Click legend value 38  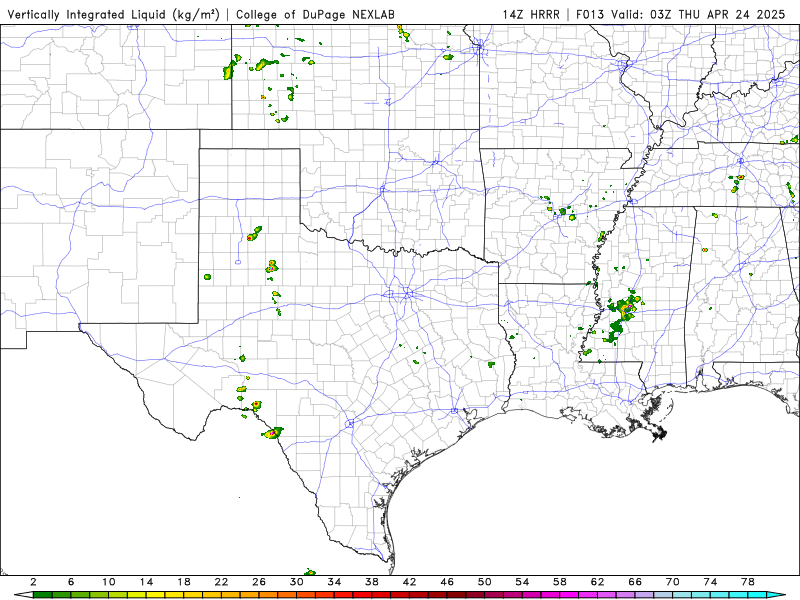click(x=372, y=582)
